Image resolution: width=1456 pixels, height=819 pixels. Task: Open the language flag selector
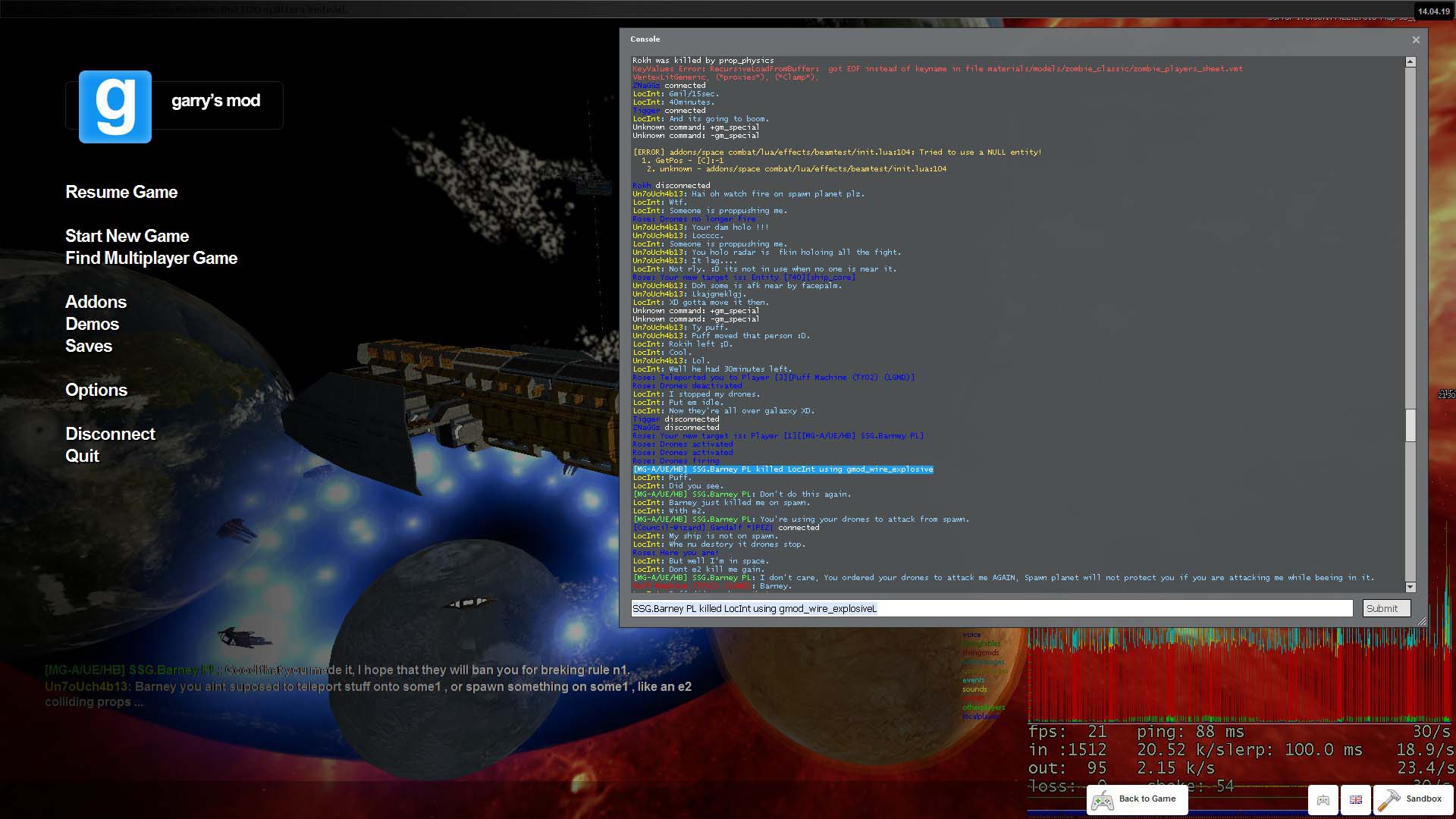point(1356,800)
